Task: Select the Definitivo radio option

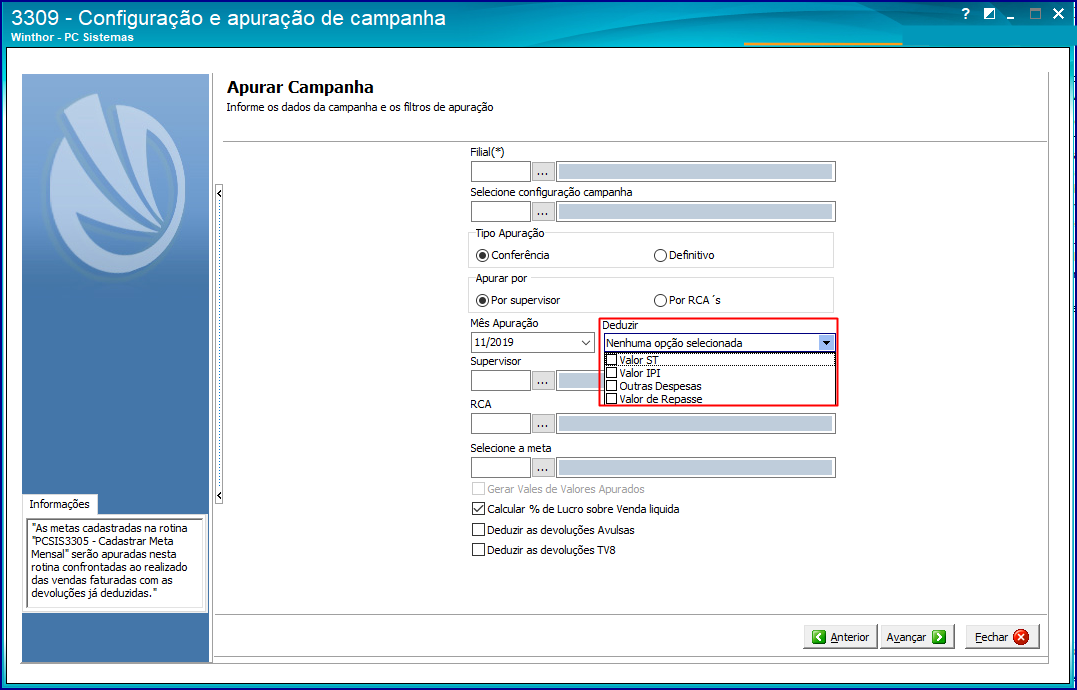Action: click(684, 255)
